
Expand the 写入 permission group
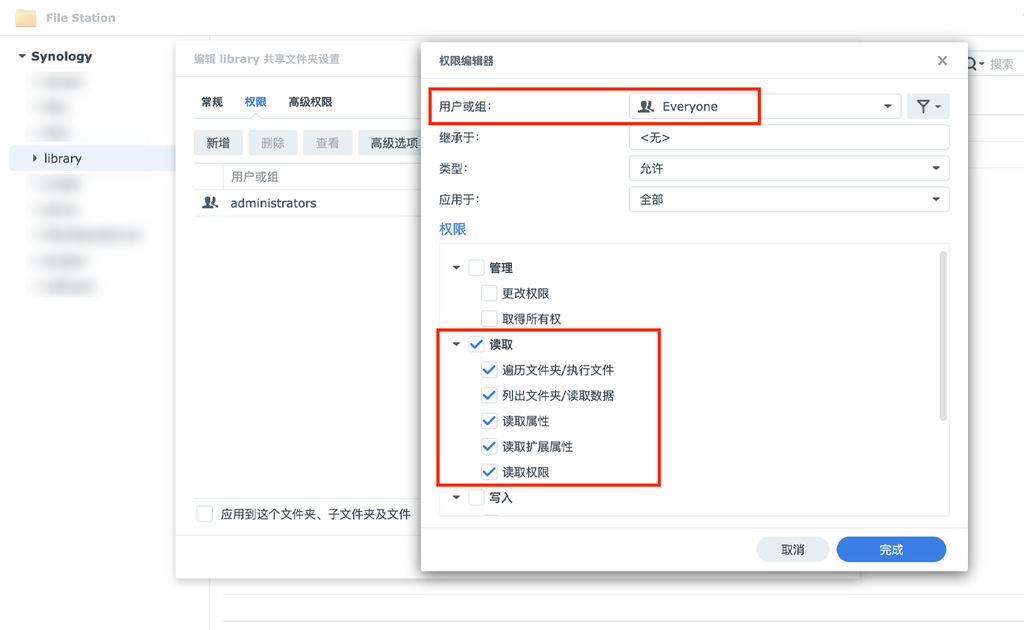click(456, 497)
